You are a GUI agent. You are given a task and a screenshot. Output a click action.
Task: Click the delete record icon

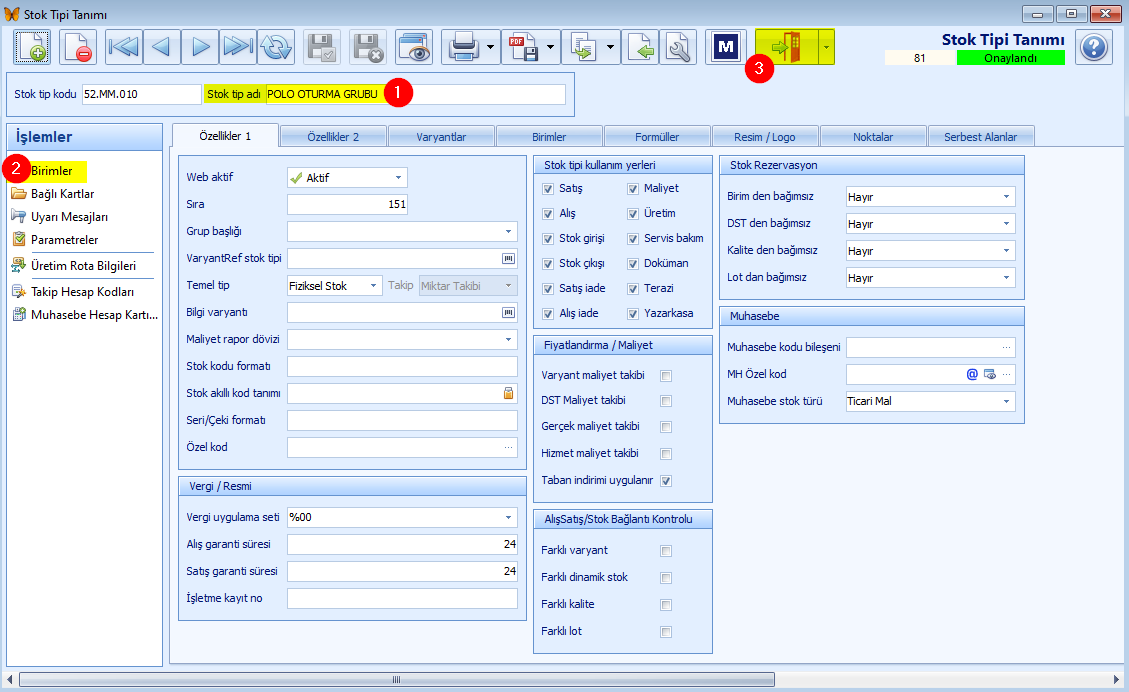click(77, 48)
